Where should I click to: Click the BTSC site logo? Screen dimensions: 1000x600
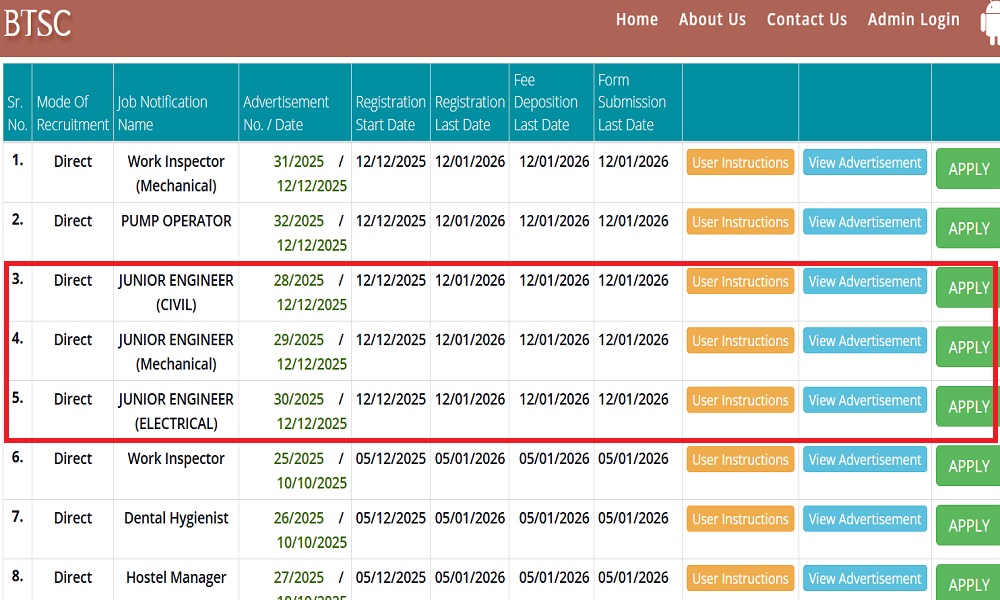coord(38,22)
